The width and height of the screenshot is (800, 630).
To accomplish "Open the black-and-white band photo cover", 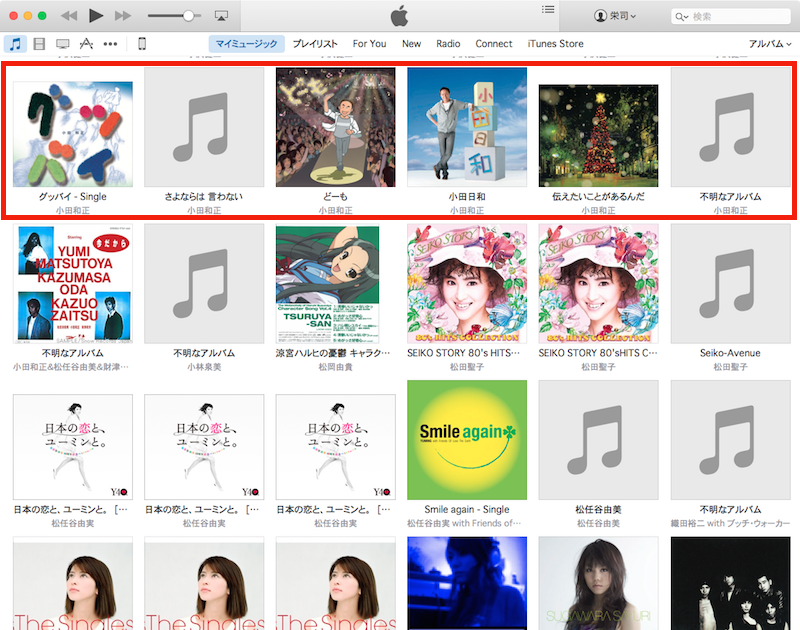I will click(731, 583).
